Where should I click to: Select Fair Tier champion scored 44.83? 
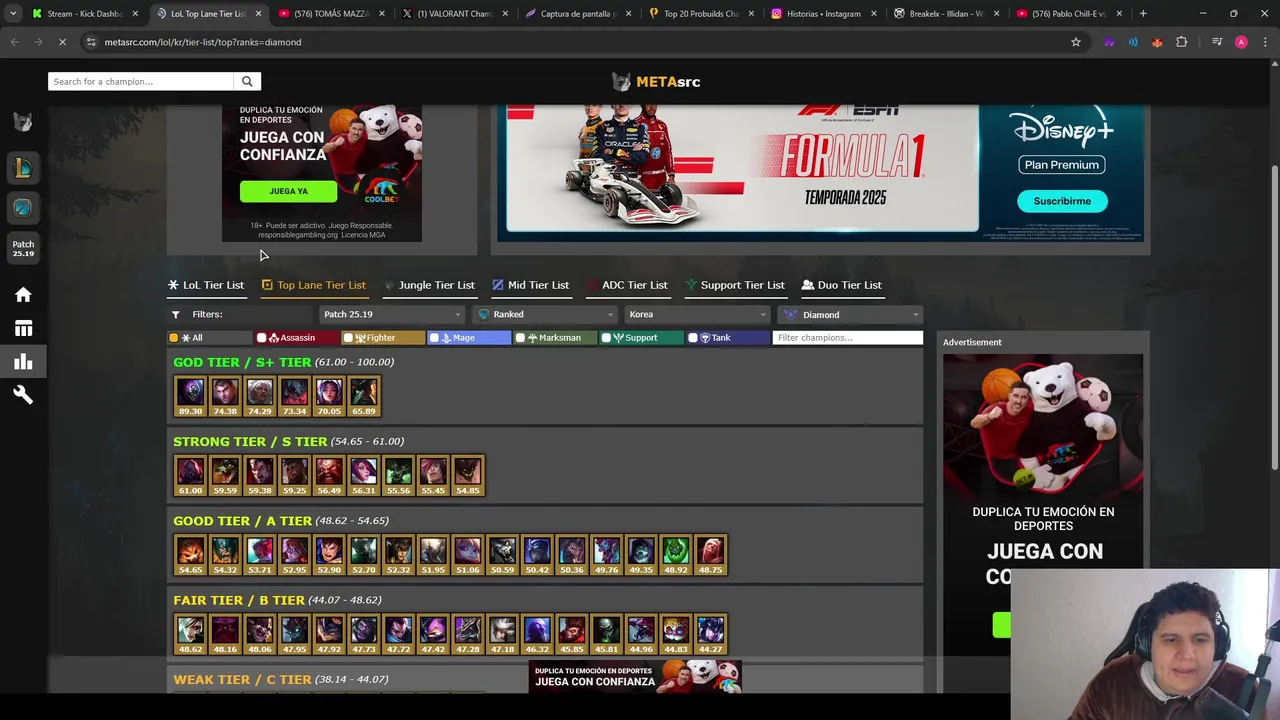(676, 635)
